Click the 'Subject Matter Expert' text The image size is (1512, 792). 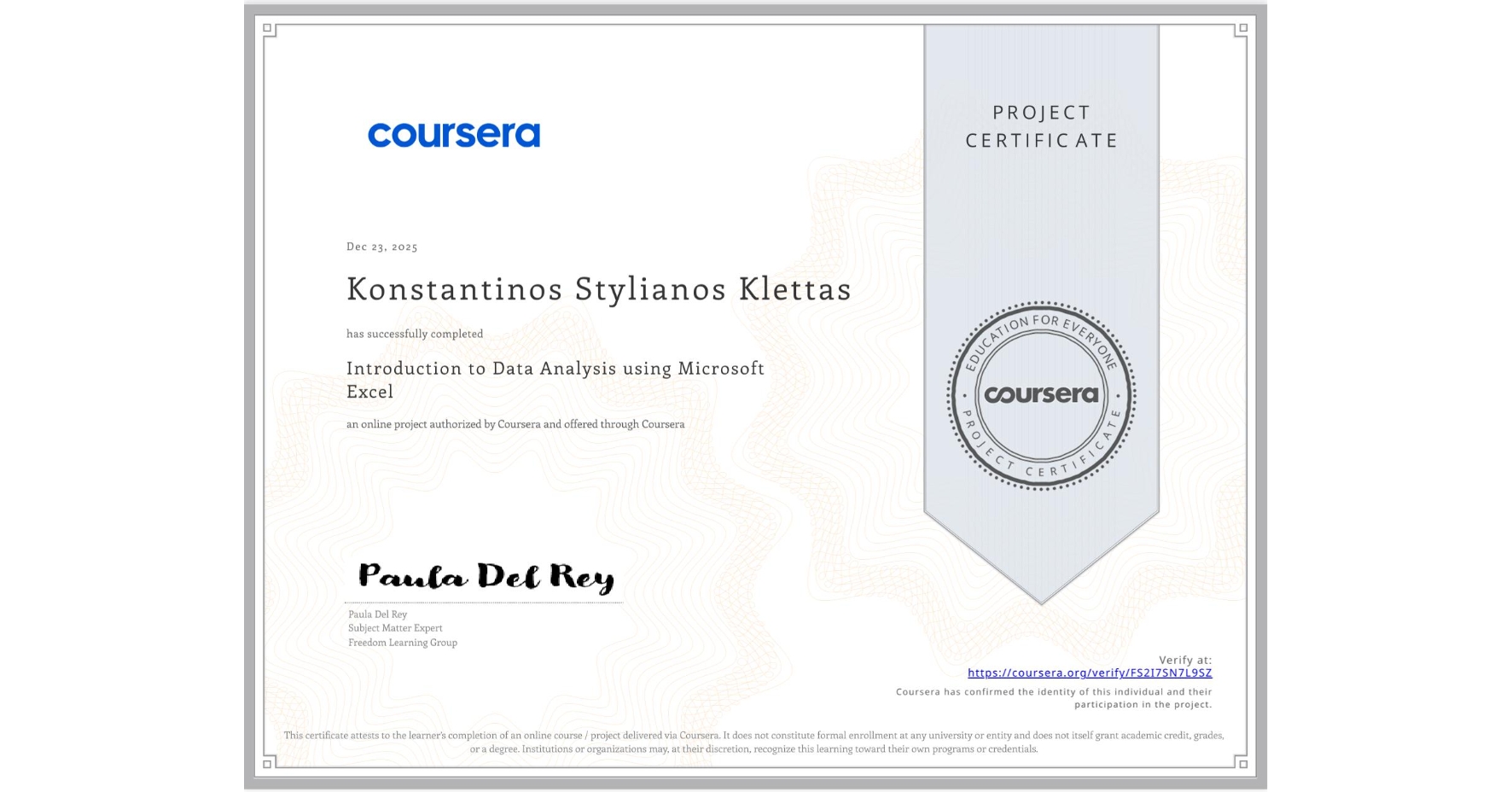[x=395, y=628]
